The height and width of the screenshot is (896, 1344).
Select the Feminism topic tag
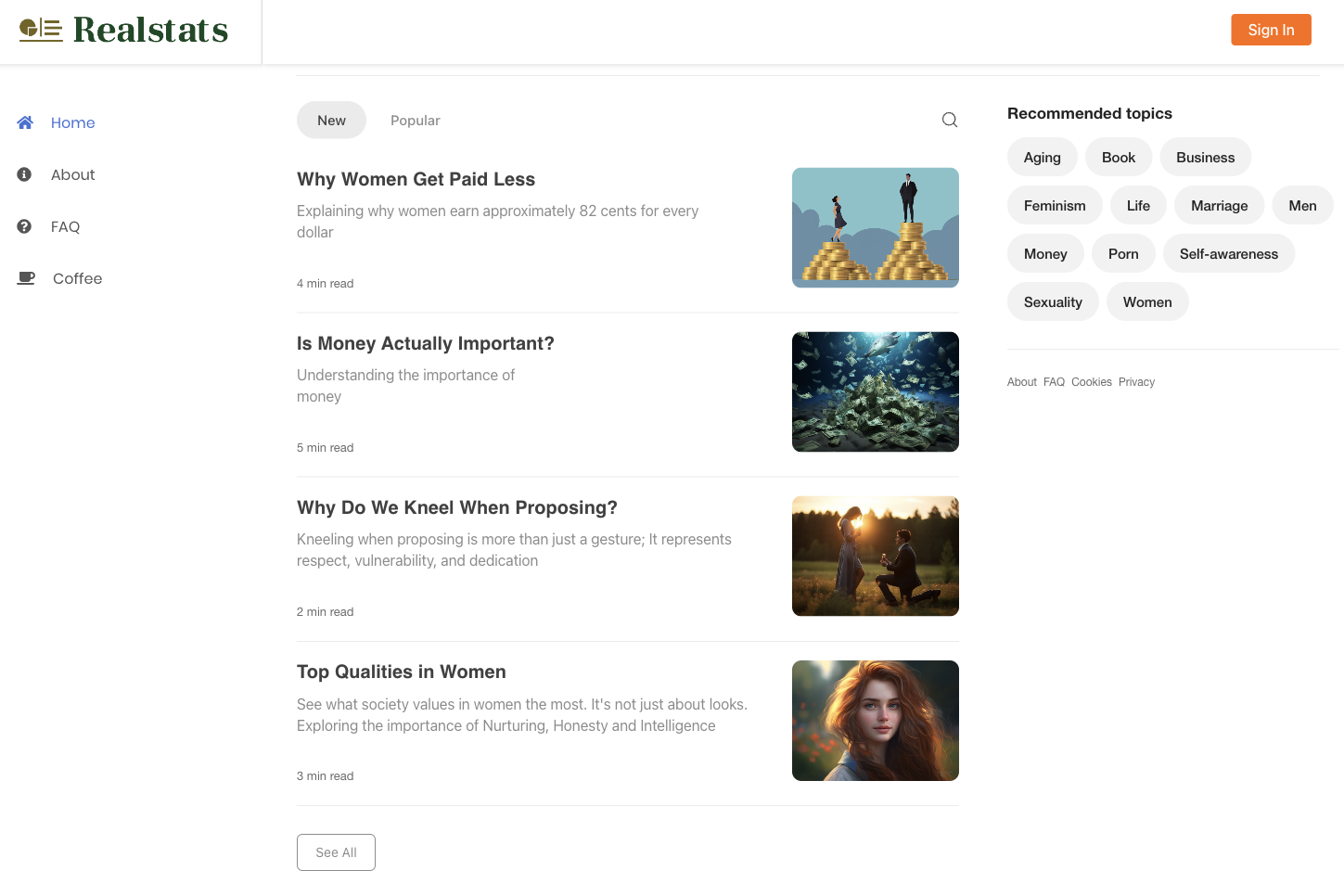[x=1054, y=206]
